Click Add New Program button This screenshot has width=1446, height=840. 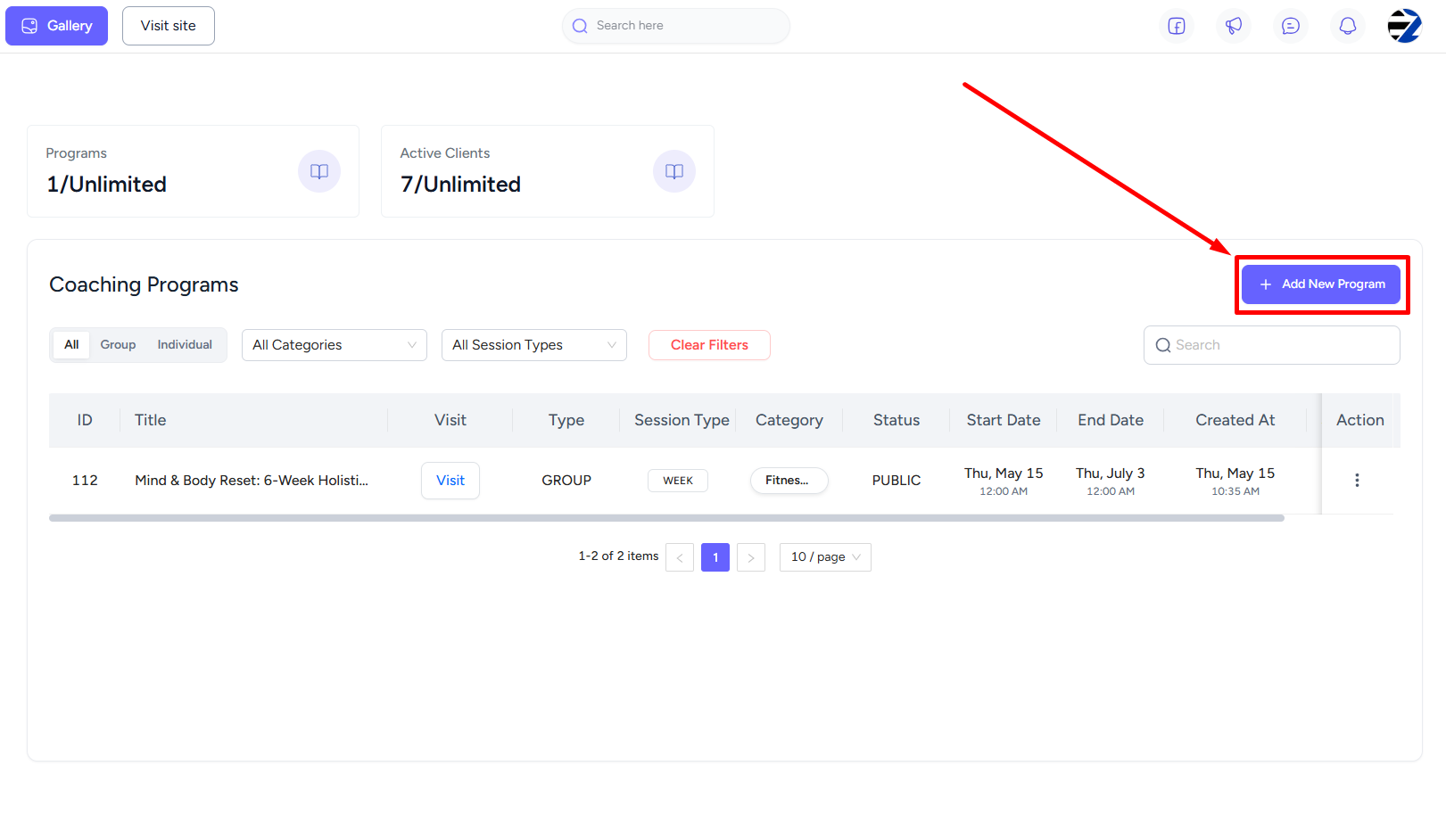point(1321,284)
